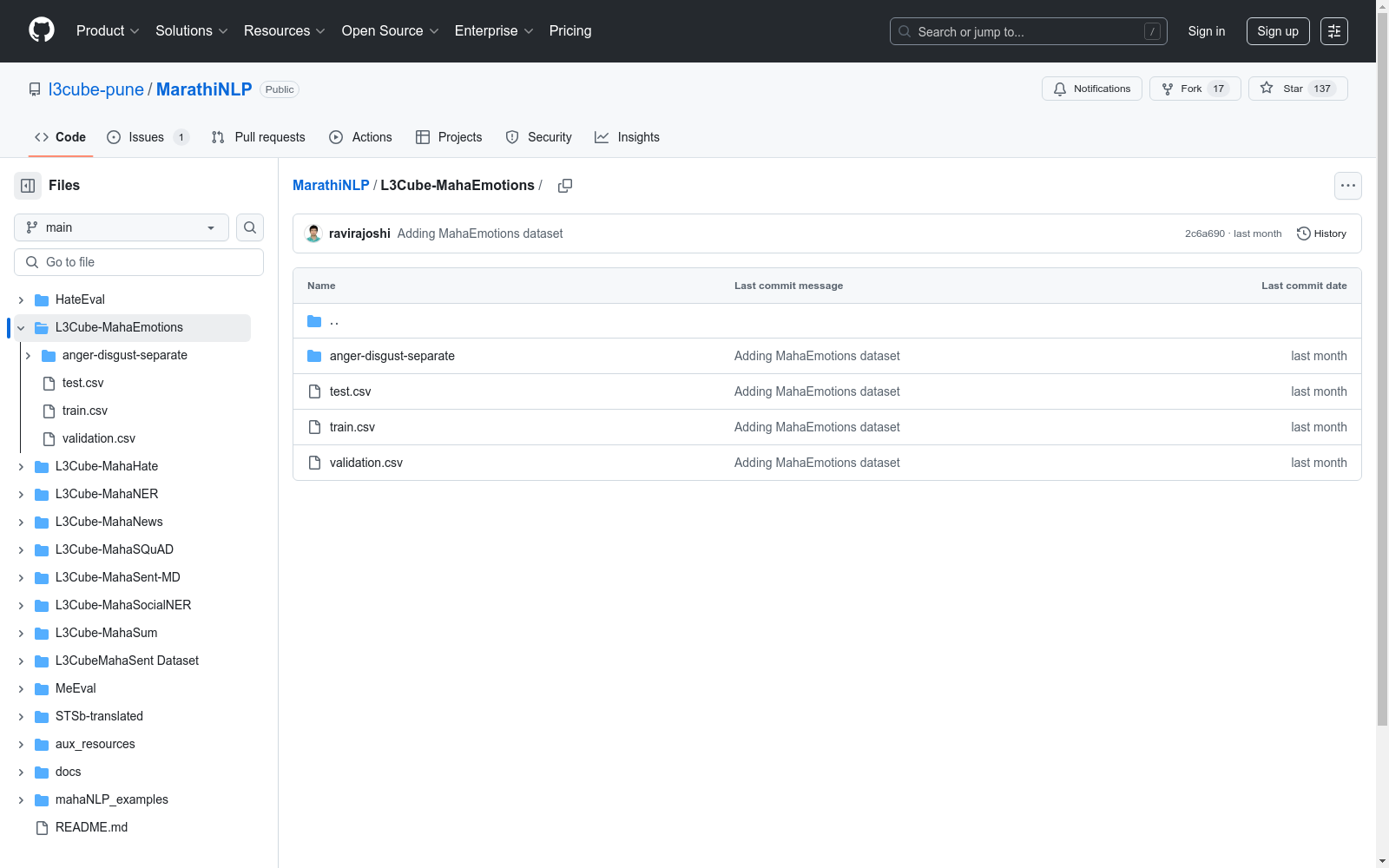Open the Product dropdown menu
Viewport: 1389px width, 868px height.
click(108, 31)
